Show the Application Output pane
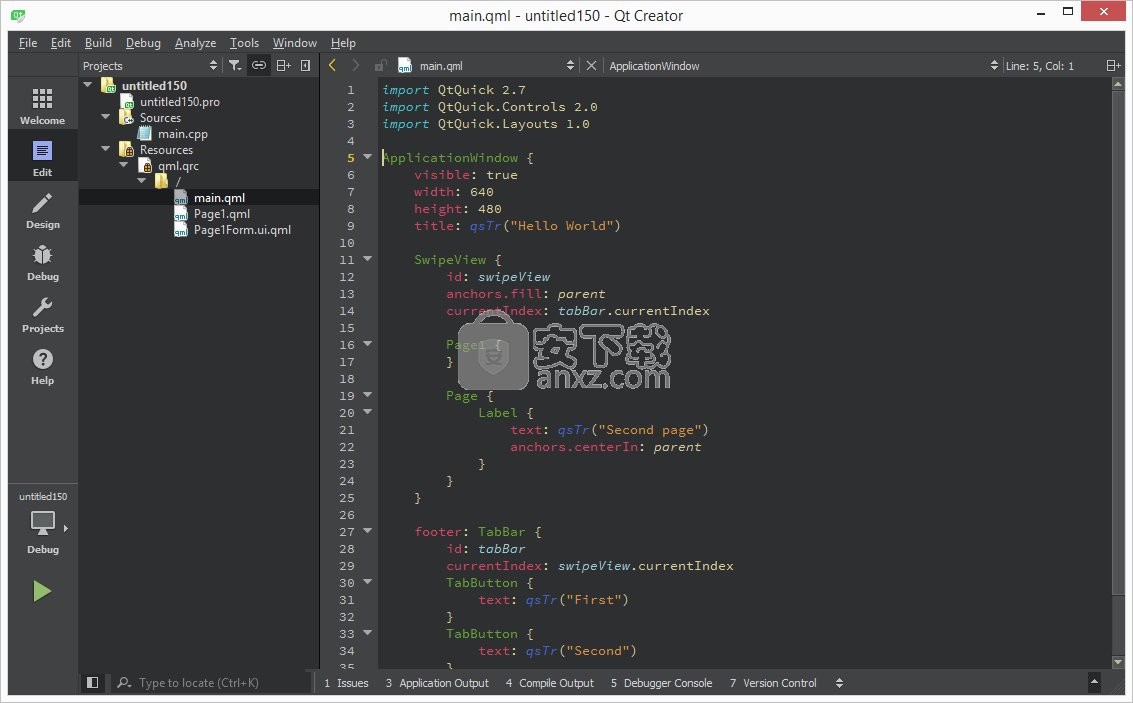 tap(437, 683)
